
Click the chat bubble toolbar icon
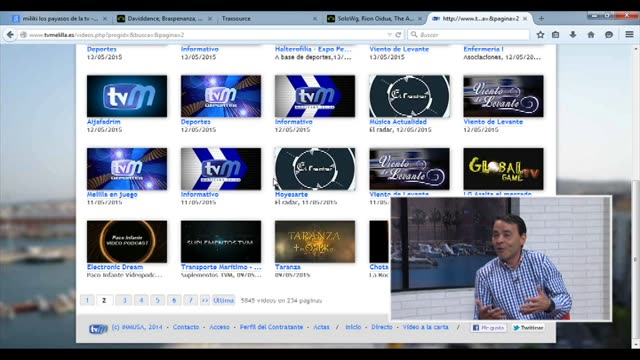point(609,35)
